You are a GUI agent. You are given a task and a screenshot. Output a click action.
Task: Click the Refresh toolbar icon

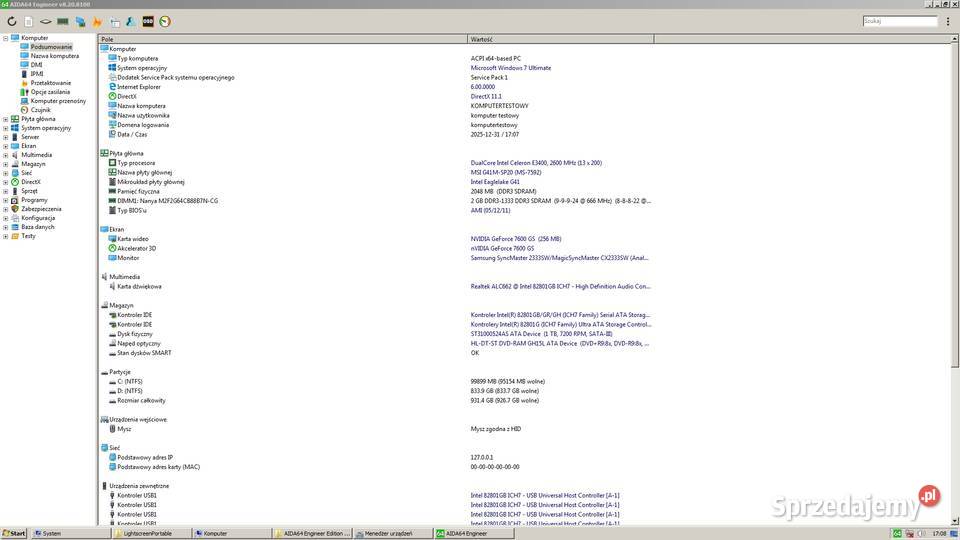(12, 21)
